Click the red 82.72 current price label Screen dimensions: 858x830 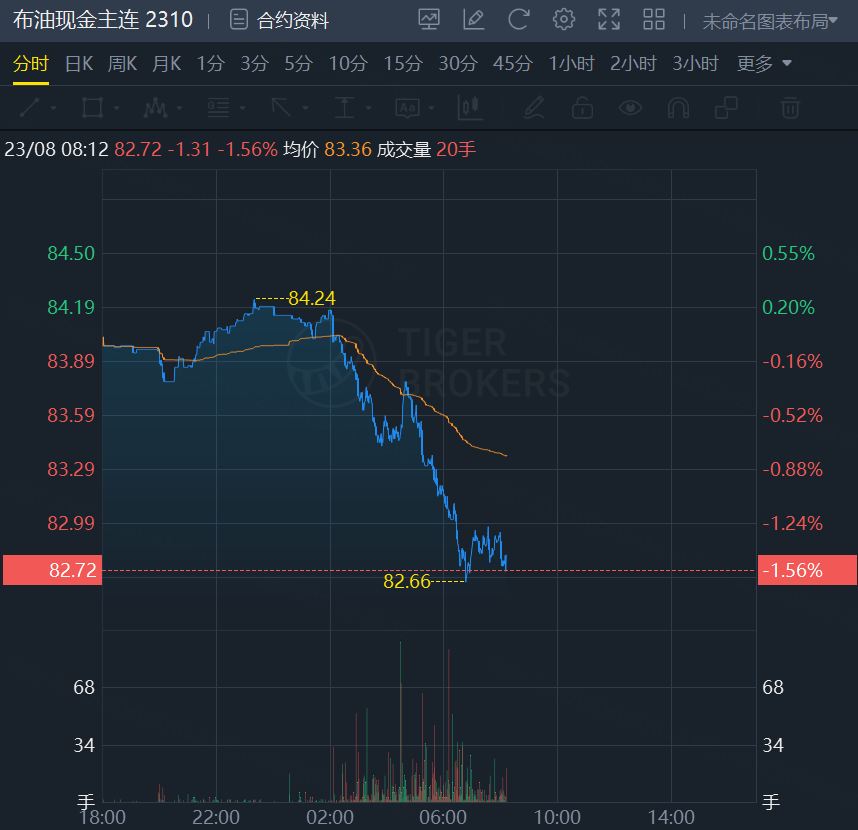click(x=50, y=570)
